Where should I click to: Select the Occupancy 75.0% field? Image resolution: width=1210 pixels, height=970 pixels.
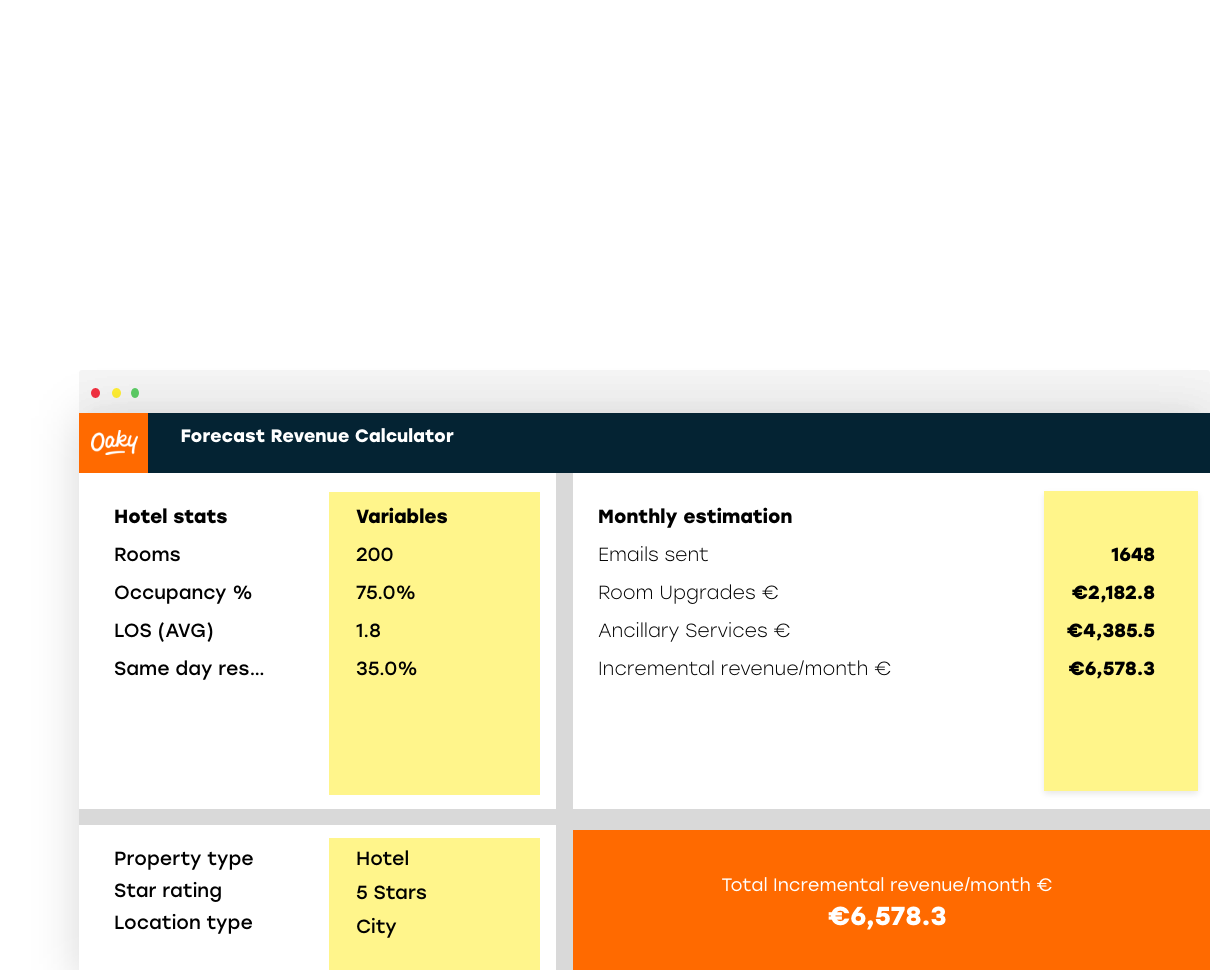coord(385,593)
